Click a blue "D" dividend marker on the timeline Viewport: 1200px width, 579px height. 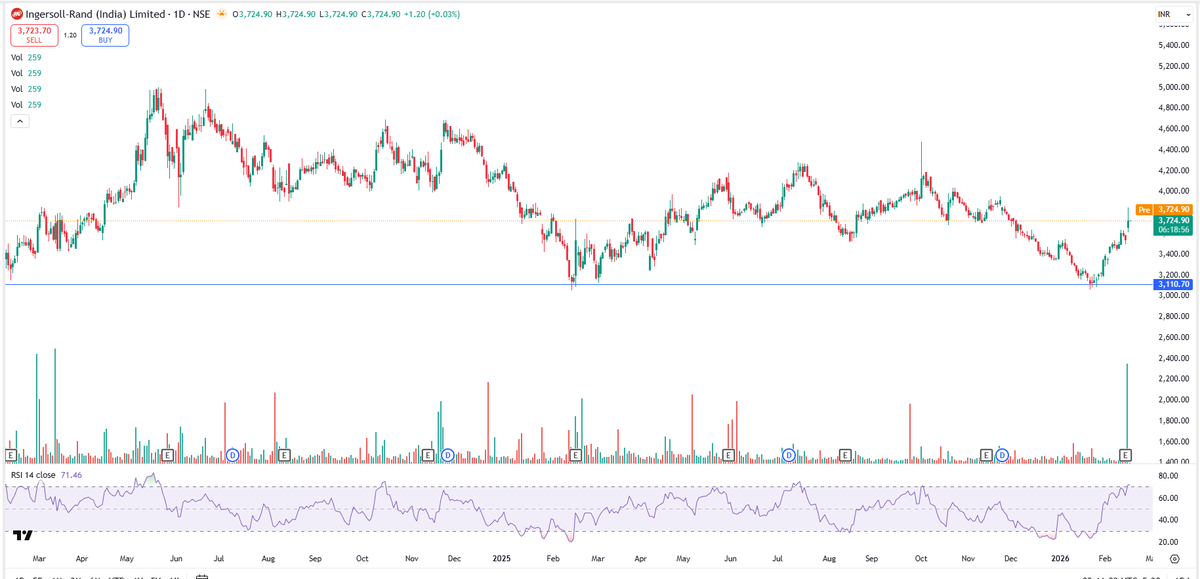tap(232, 454)
